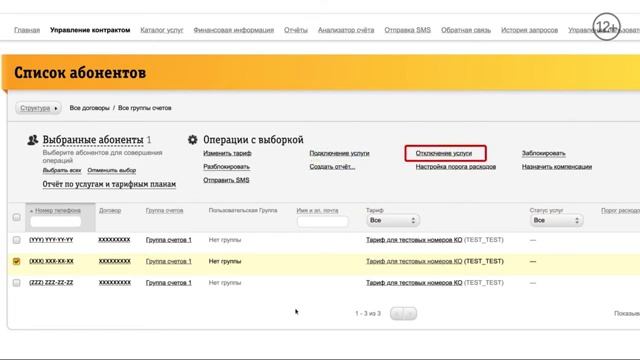This screenshot has height=360, width=640.
Task: Open contract link in (XXX) row
Action: point(114,261)
